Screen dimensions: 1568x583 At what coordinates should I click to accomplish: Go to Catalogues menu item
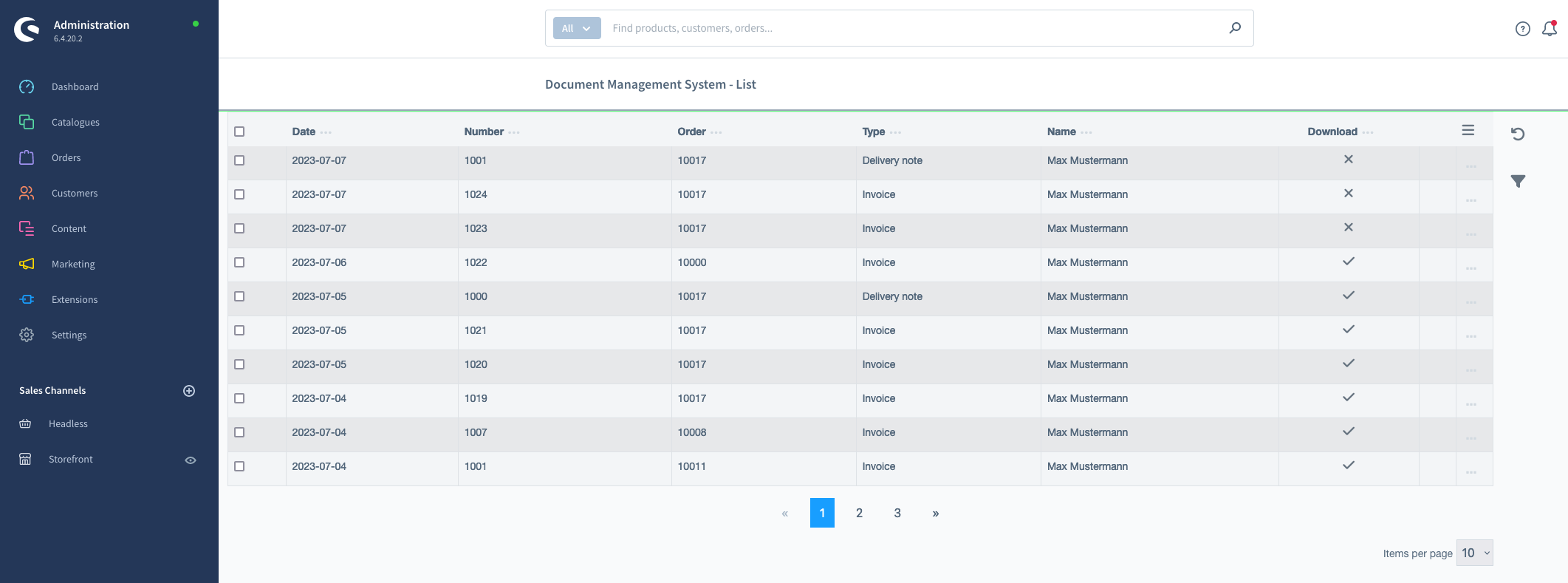tap(75, 122)
